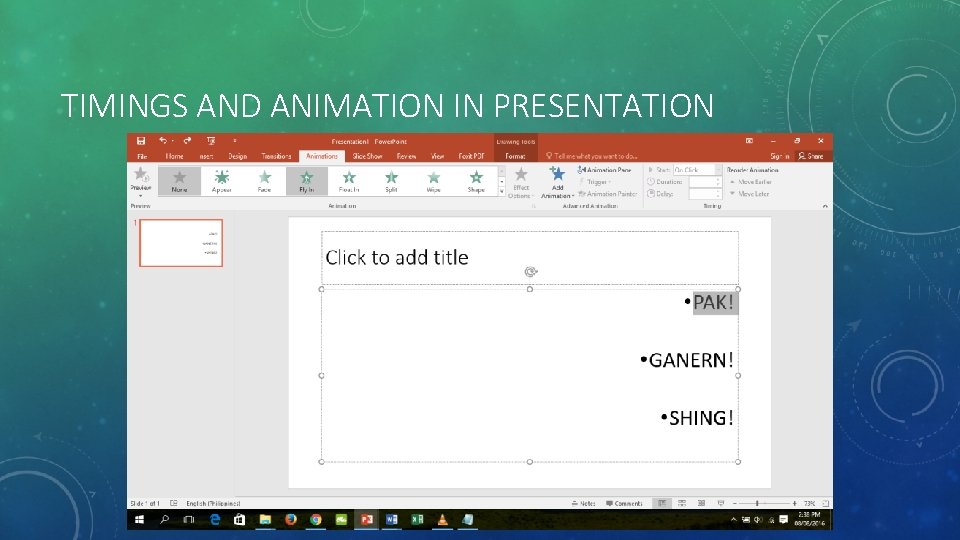Collapse the ribbon
Viewport: 960px width, 540px height.
[825, 206]
